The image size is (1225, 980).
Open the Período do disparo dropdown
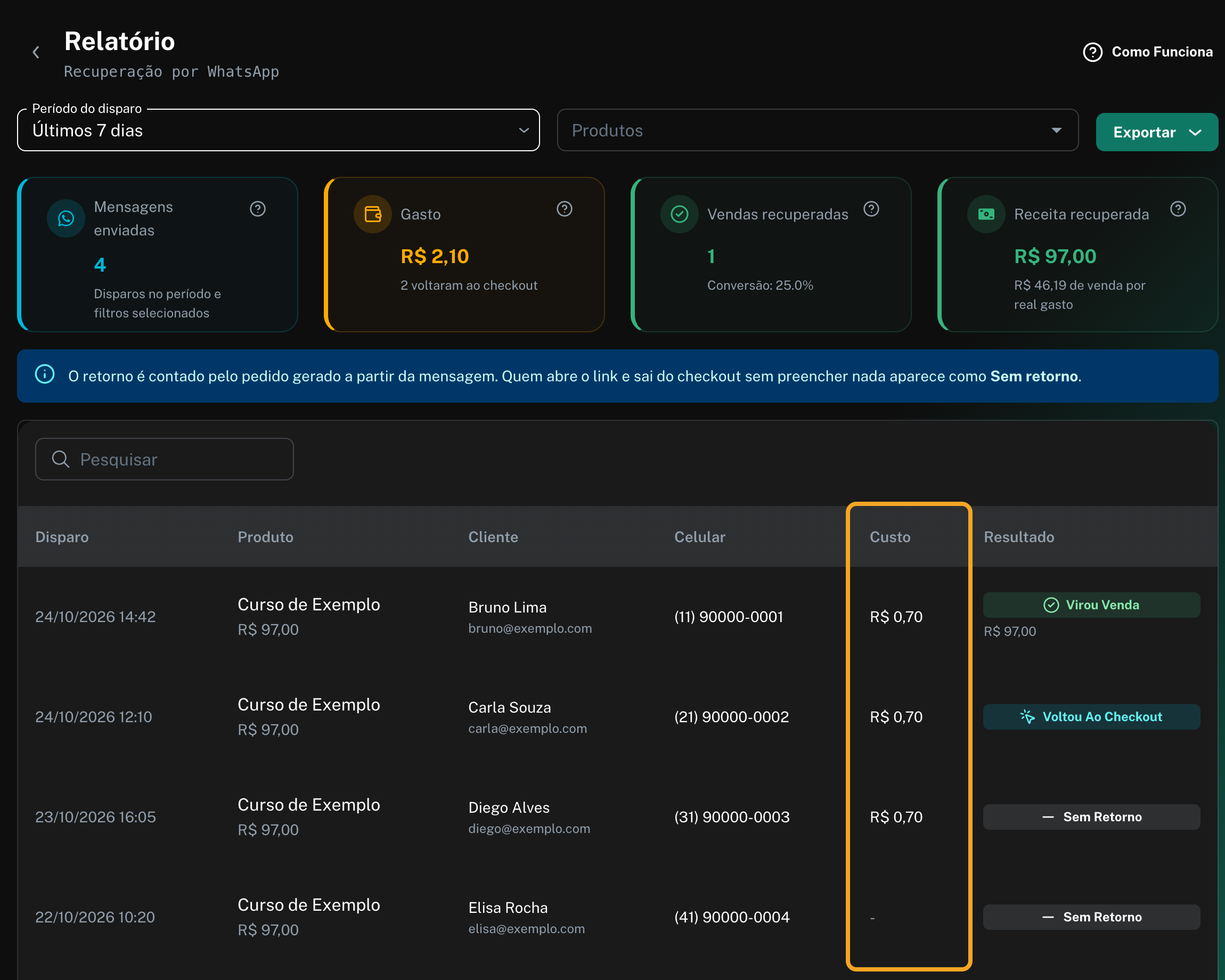[x=279, y=130]
